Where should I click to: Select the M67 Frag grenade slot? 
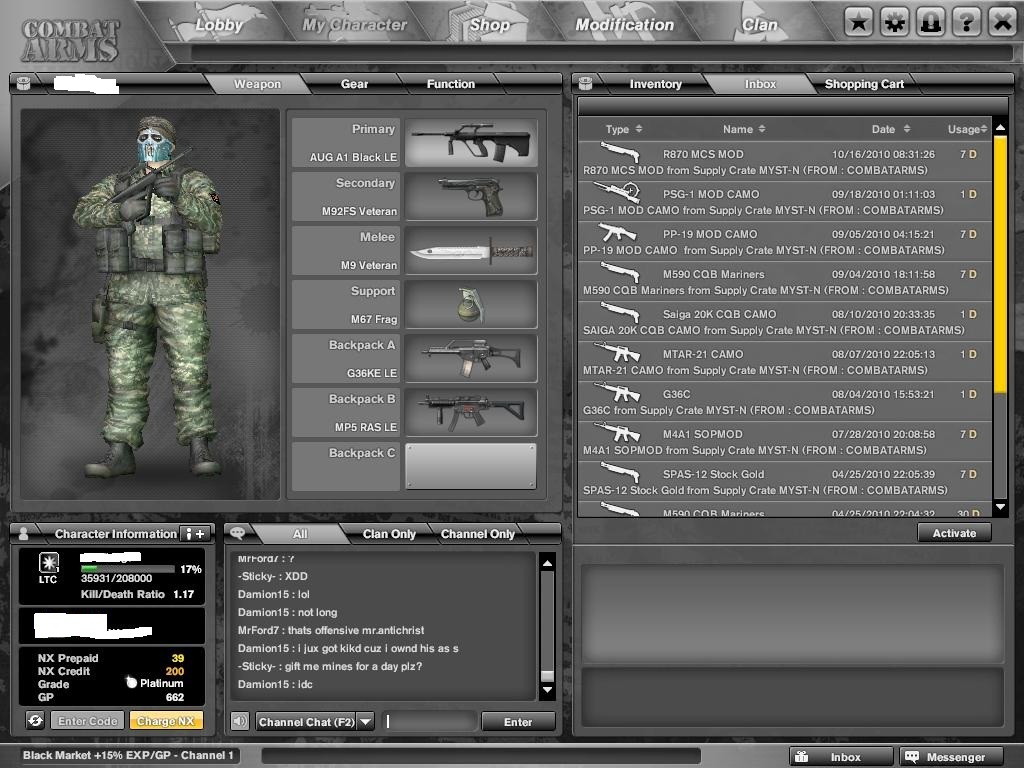click(x=471, y=304)
